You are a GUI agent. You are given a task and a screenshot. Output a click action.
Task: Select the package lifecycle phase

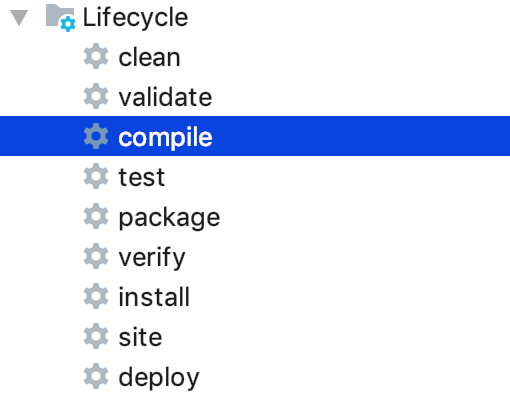[169, 218]
